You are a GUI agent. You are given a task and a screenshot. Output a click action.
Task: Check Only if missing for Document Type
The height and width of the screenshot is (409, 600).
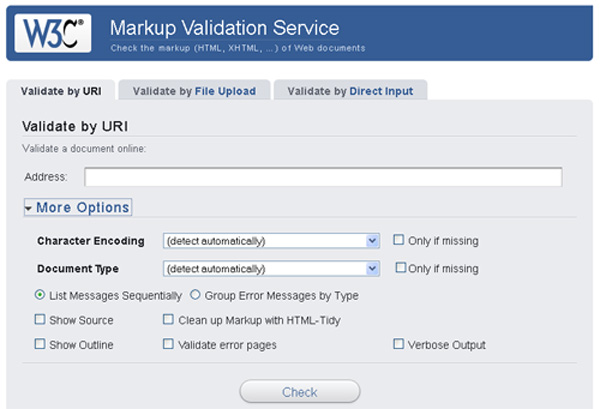pos(401,267)
